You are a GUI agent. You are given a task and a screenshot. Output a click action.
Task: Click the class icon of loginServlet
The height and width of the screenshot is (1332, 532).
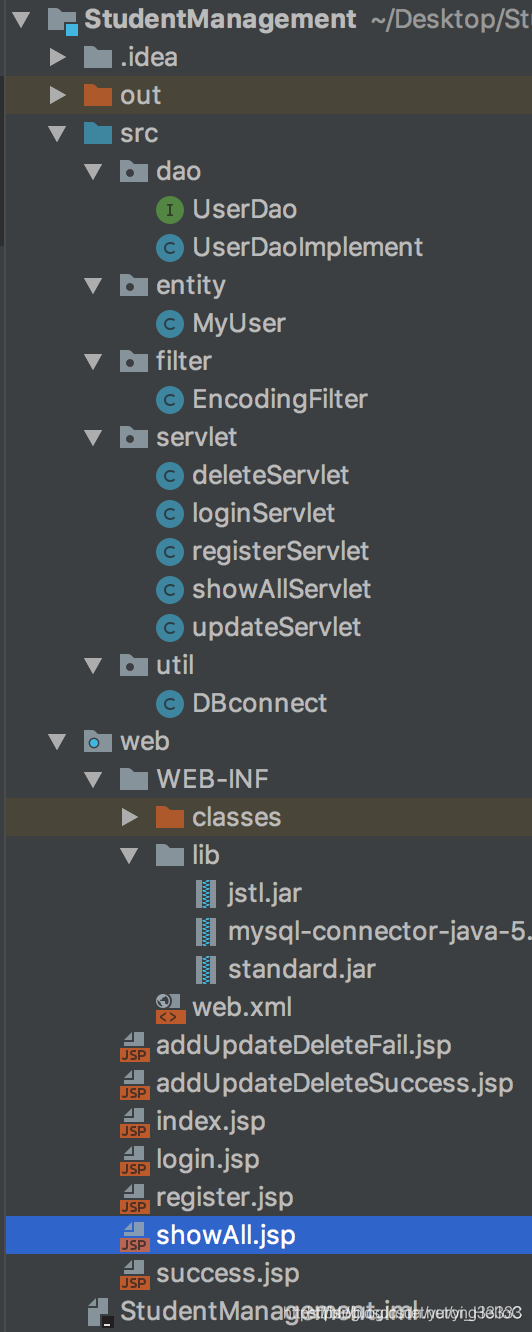pos(170,513)
